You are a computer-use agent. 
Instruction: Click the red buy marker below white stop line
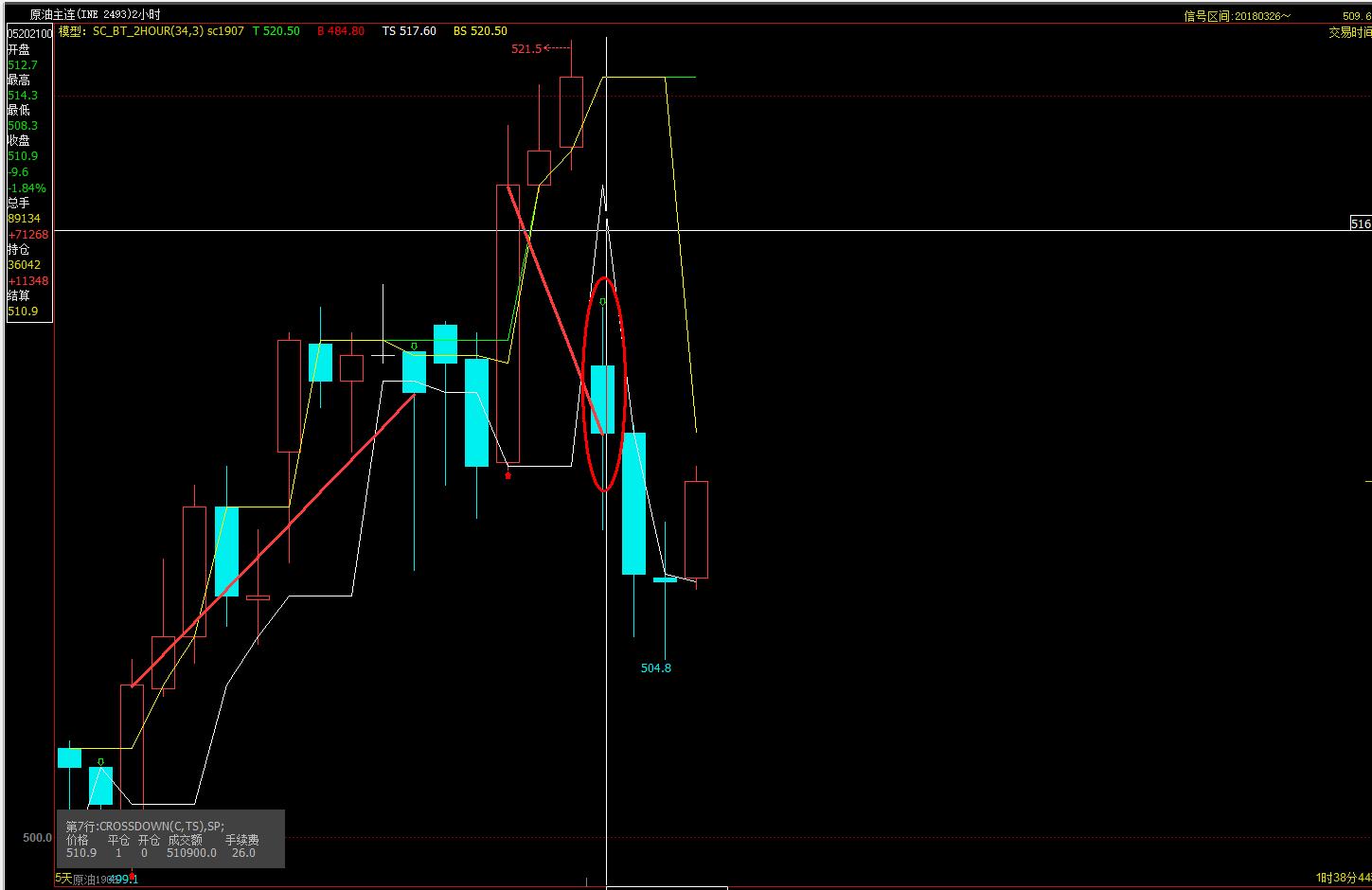[508, 475]
